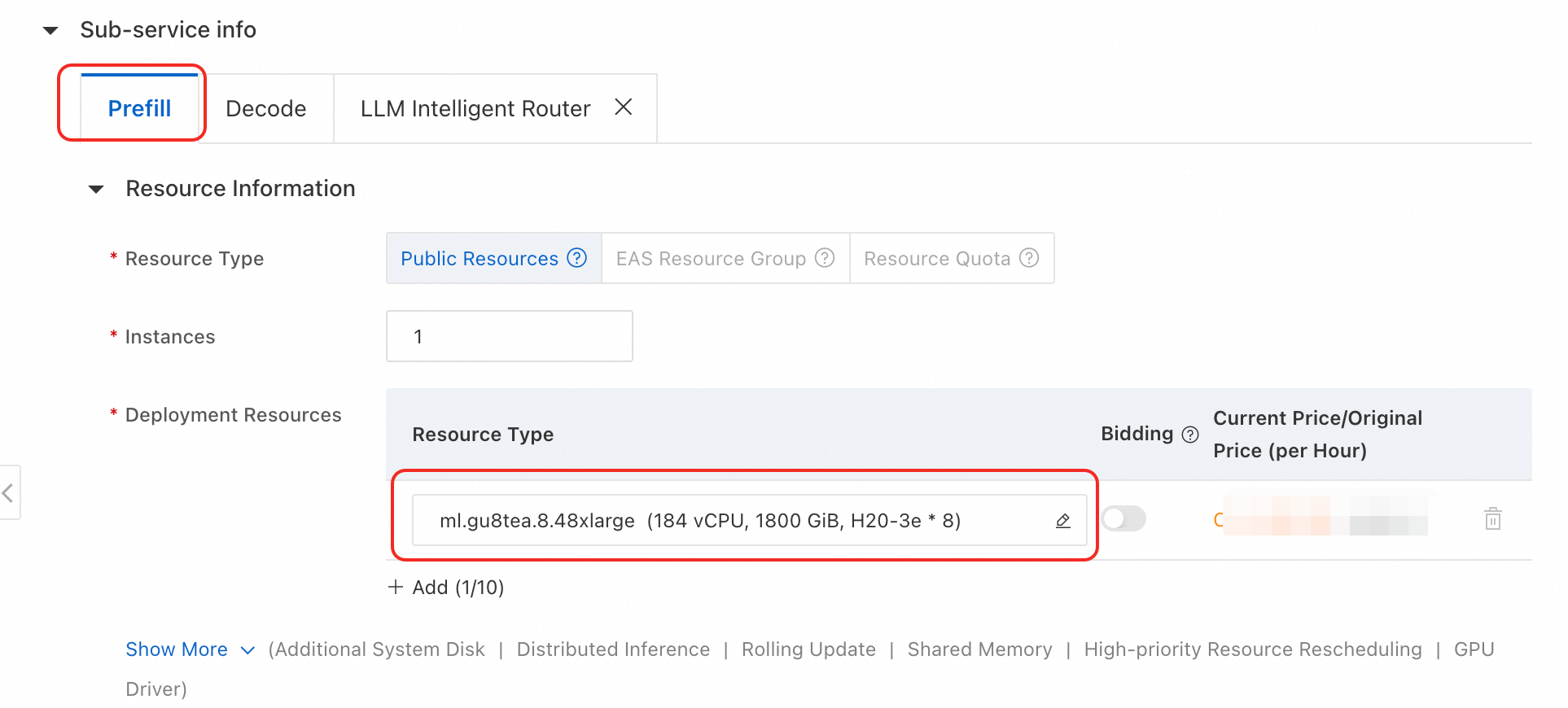Click the Instances number input field

point(509,336)
